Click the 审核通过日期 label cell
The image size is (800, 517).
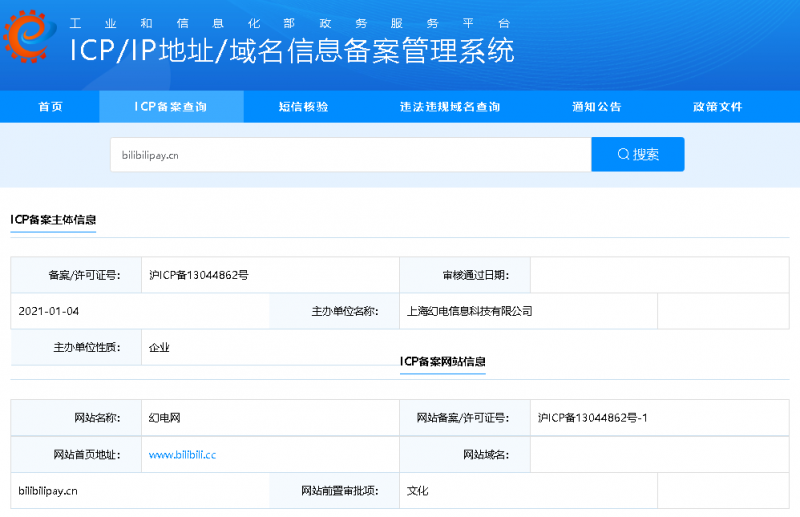[465, 275]
